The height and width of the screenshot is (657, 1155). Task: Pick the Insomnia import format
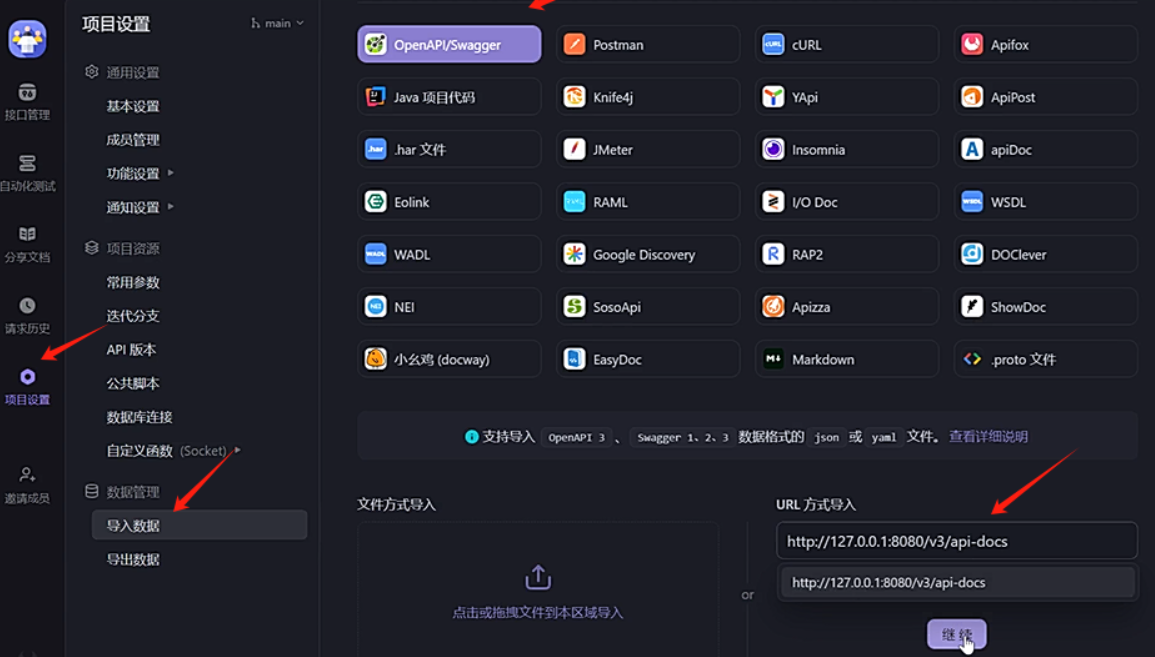pos(847,150)
